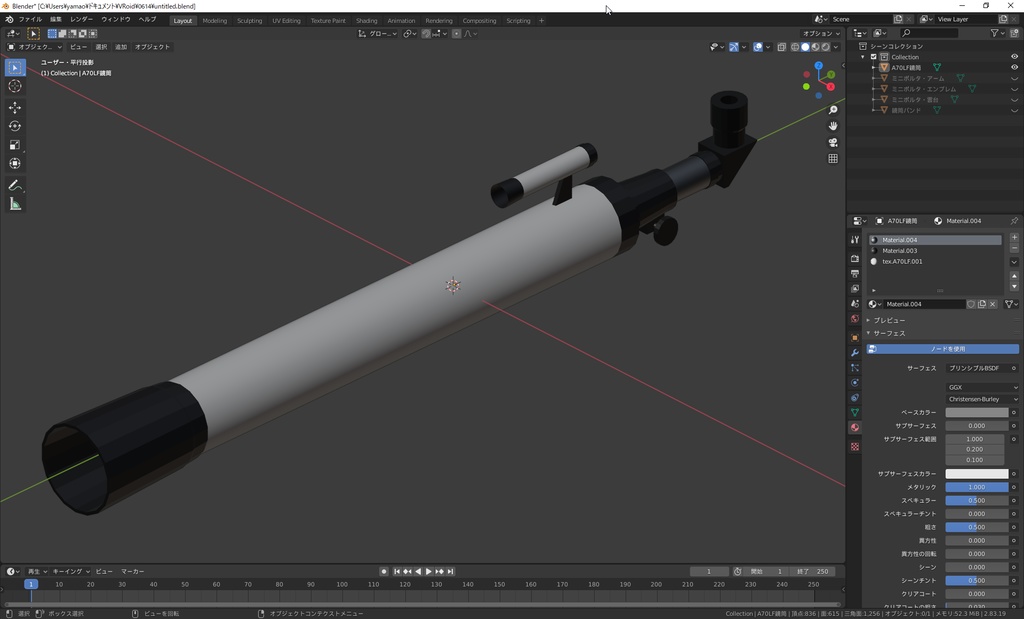Click the viewport zoom magnifier icon
The width and height of the screenshot is (1024, 619).
pos(833,110)
